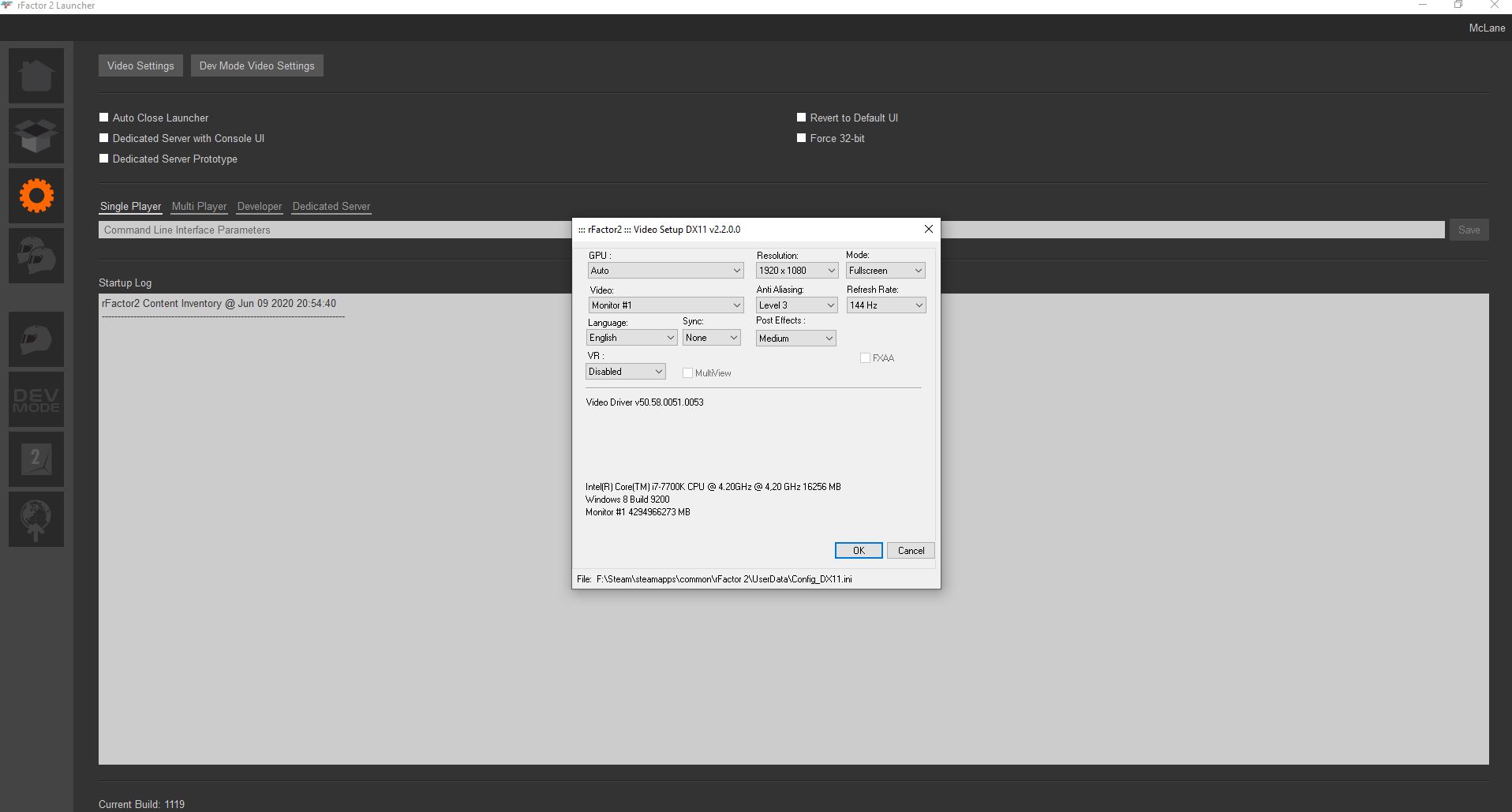Image resolution: width=1512 pixels, height=812 pixels.
Task: Toggle the Force 32-bit checkbox
Action: 801,138
